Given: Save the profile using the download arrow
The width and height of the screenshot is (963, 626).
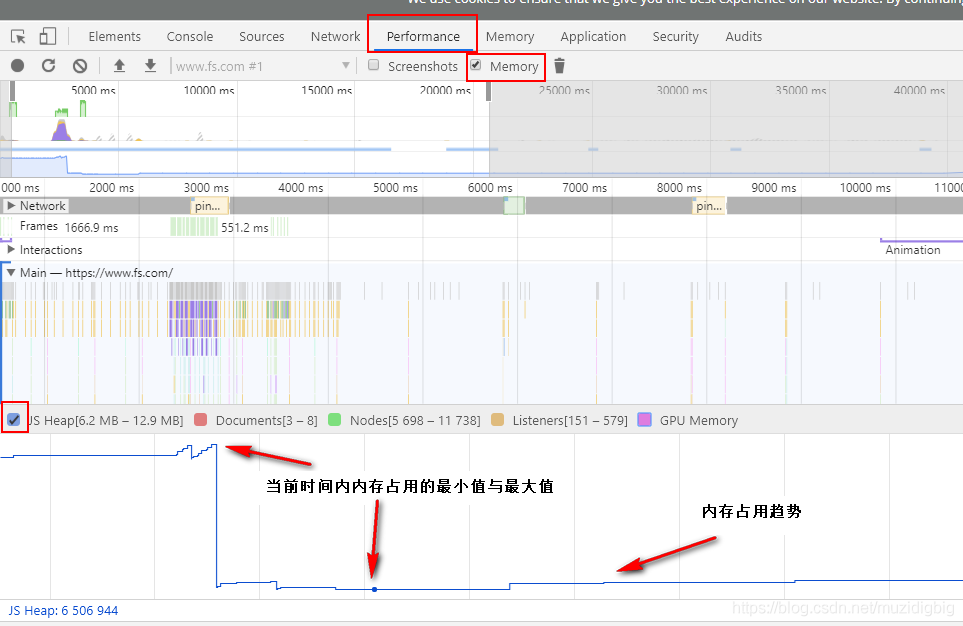Looking at the screenshot, I should [x=150, y=66].
